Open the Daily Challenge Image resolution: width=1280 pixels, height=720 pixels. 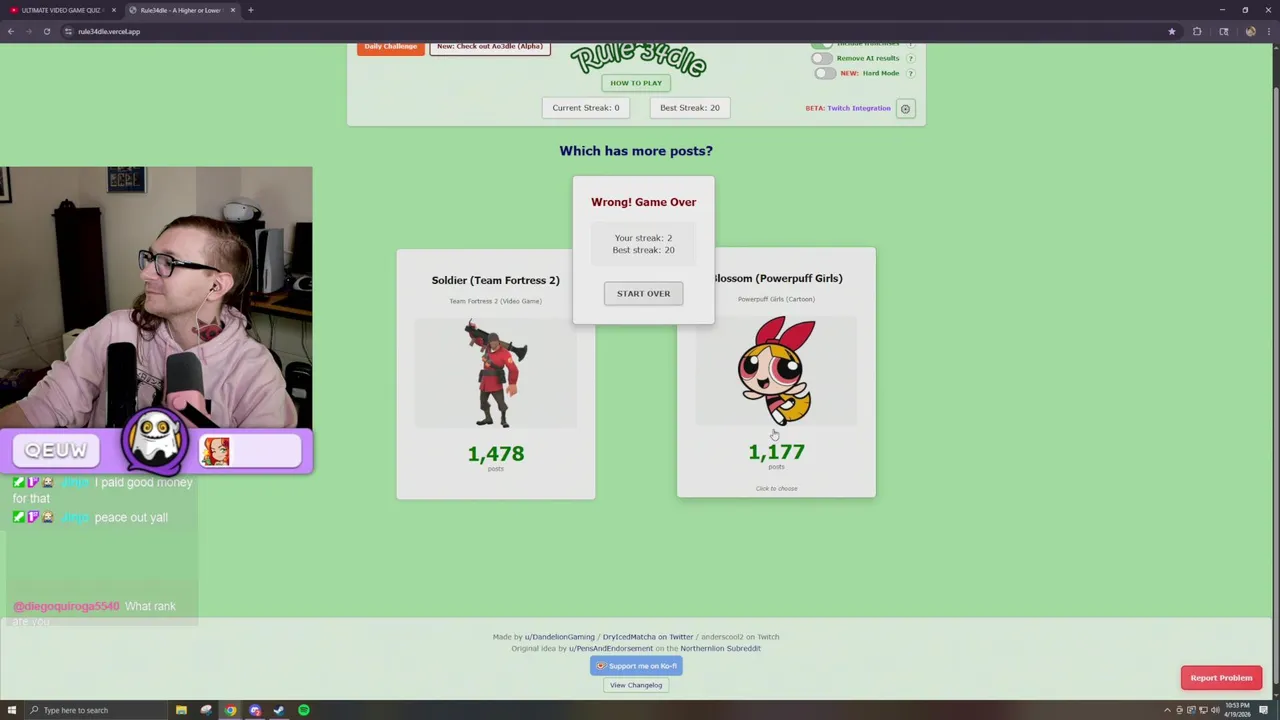click(x=390, y=47)
